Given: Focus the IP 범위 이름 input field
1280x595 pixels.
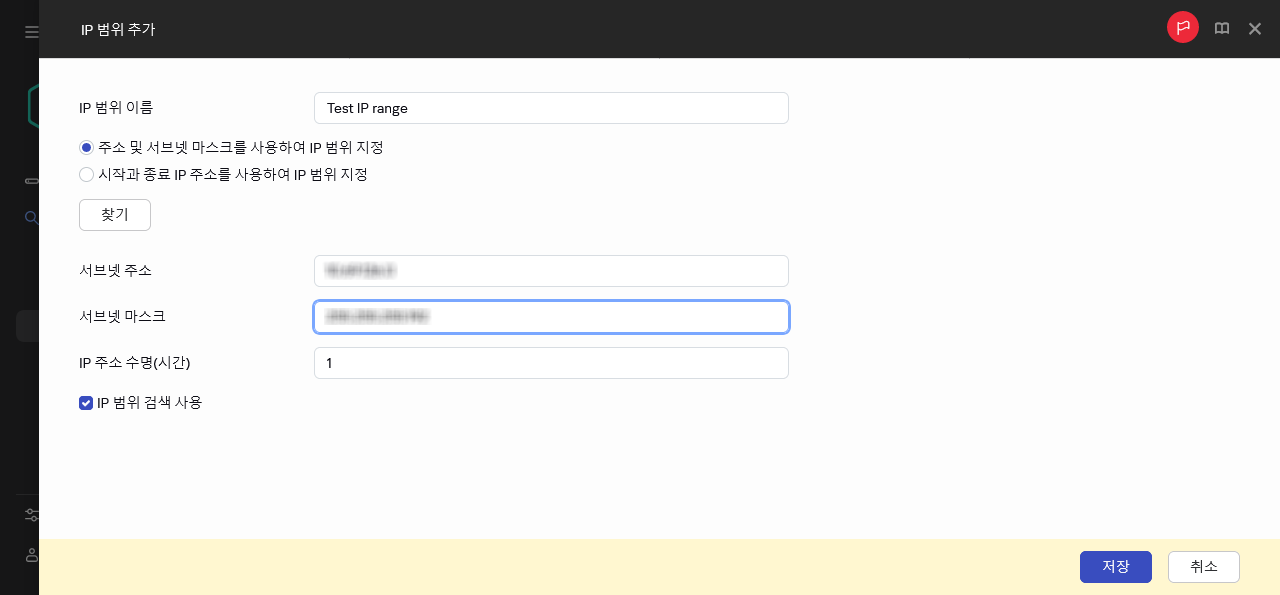Looking at the screenshot, I should (551, 108).
